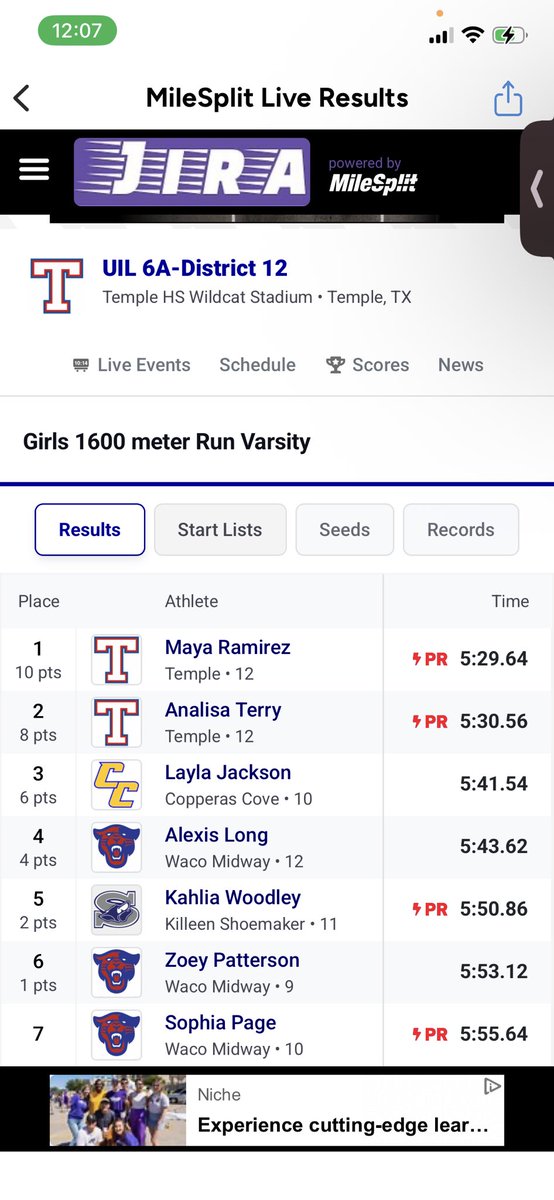554x1200 pixels.
Task: Click Killeen Shoemaker team logo
Action: coord(116,910)
